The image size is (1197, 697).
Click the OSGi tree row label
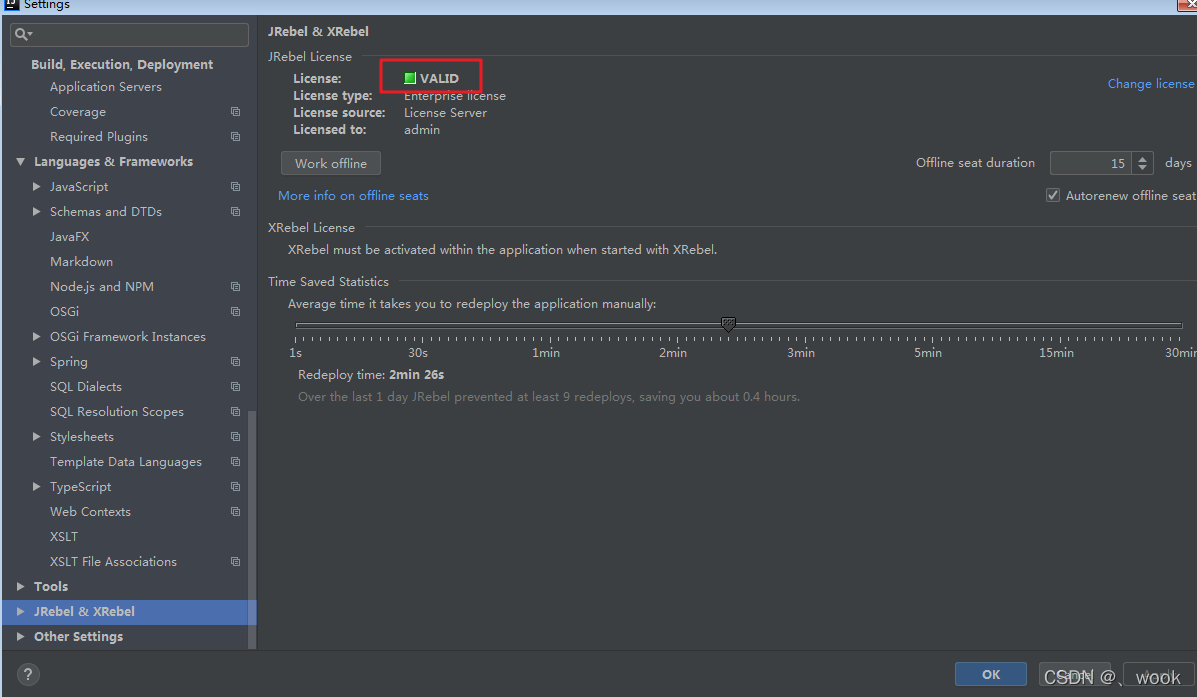[x=64, y=311]
